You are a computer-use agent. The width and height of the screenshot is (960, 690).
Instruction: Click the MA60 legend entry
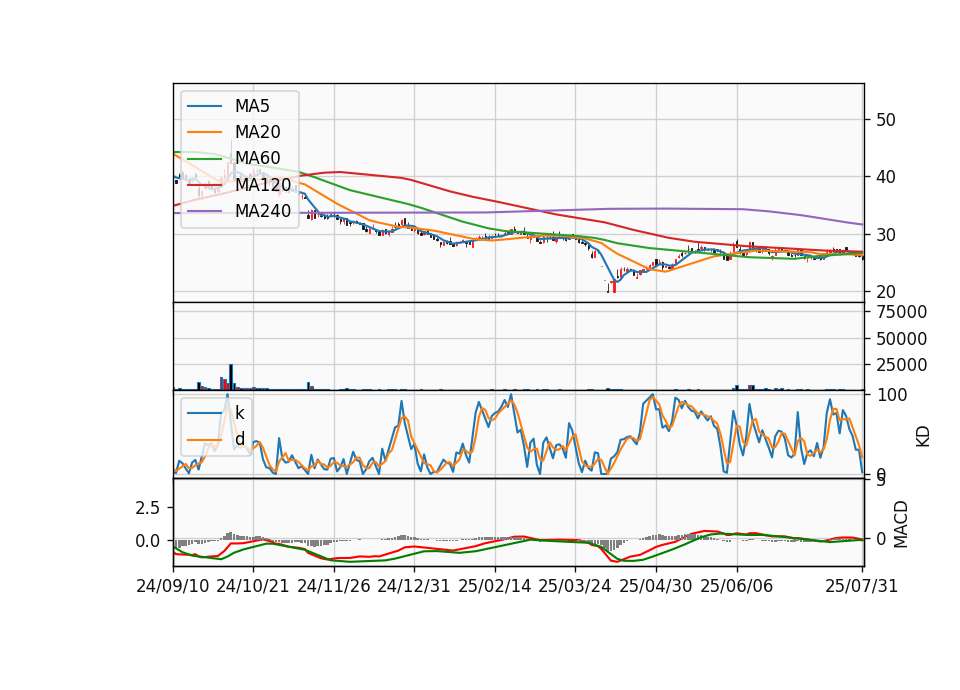point(234,158)
